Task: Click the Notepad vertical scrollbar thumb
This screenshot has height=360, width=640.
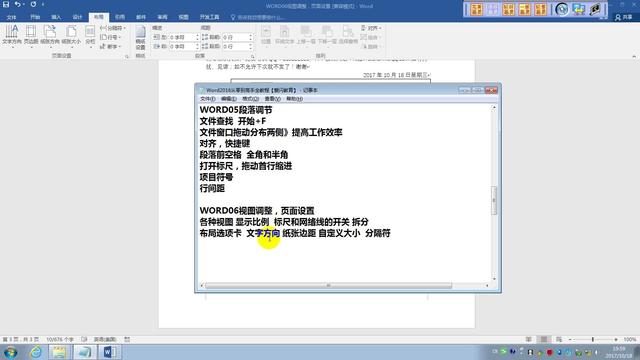Action: pos(494,200)
